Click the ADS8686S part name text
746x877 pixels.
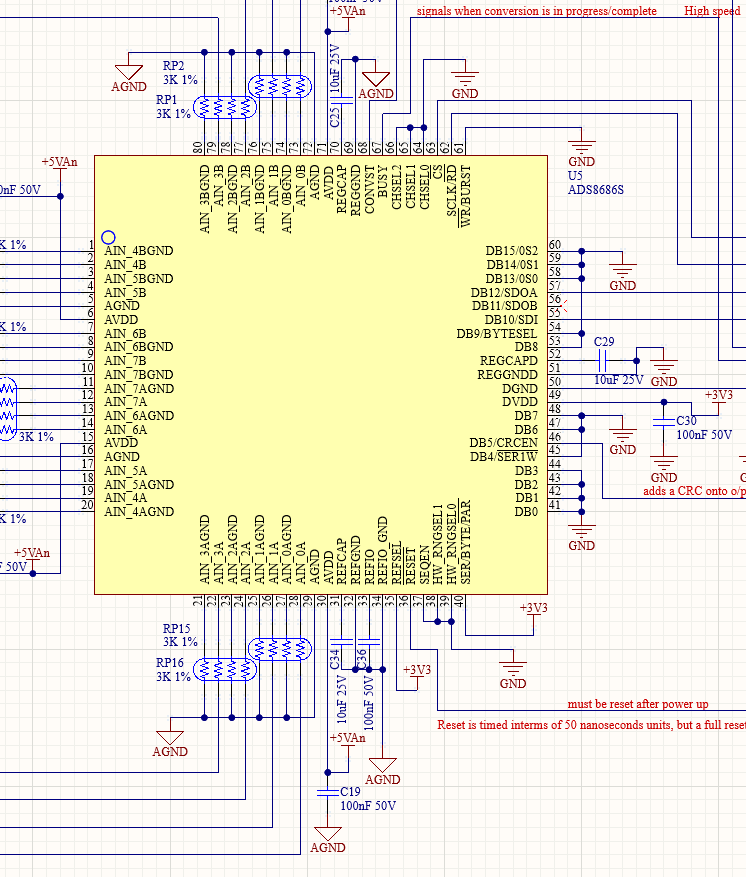tap(596, 190)
